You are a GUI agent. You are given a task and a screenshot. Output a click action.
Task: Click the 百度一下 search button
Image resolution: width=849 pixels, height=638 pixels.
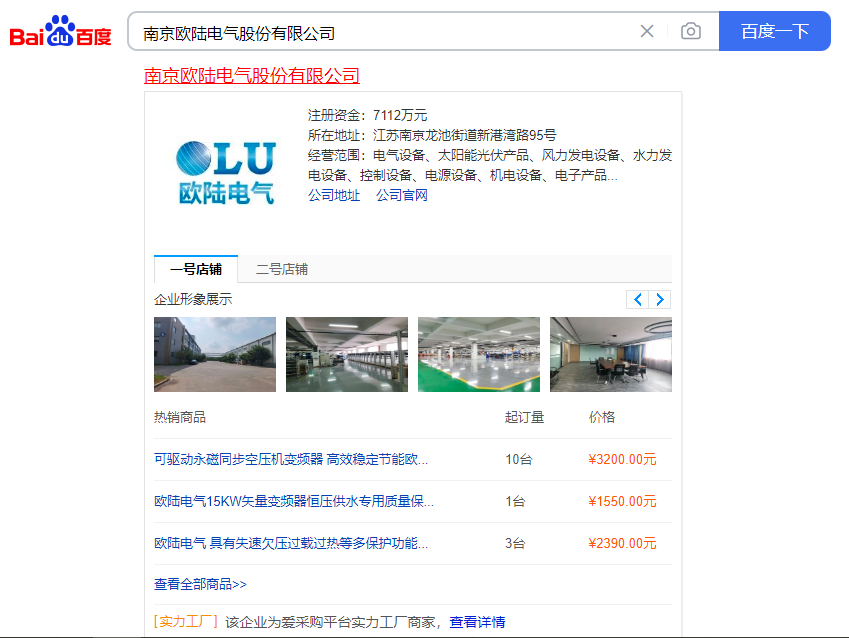coord(775,31)
